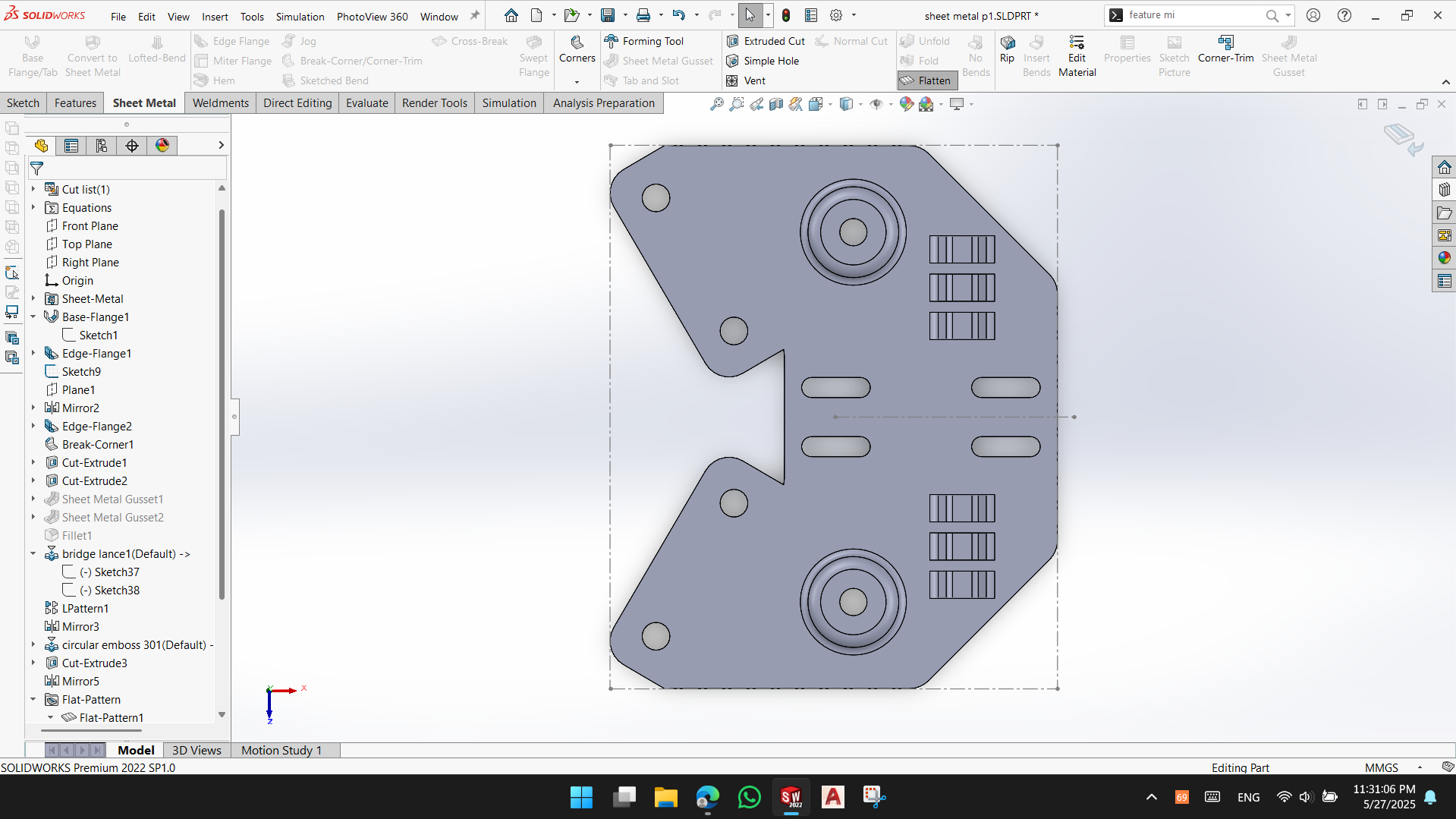Open the Options gear icon

point(836,15)
